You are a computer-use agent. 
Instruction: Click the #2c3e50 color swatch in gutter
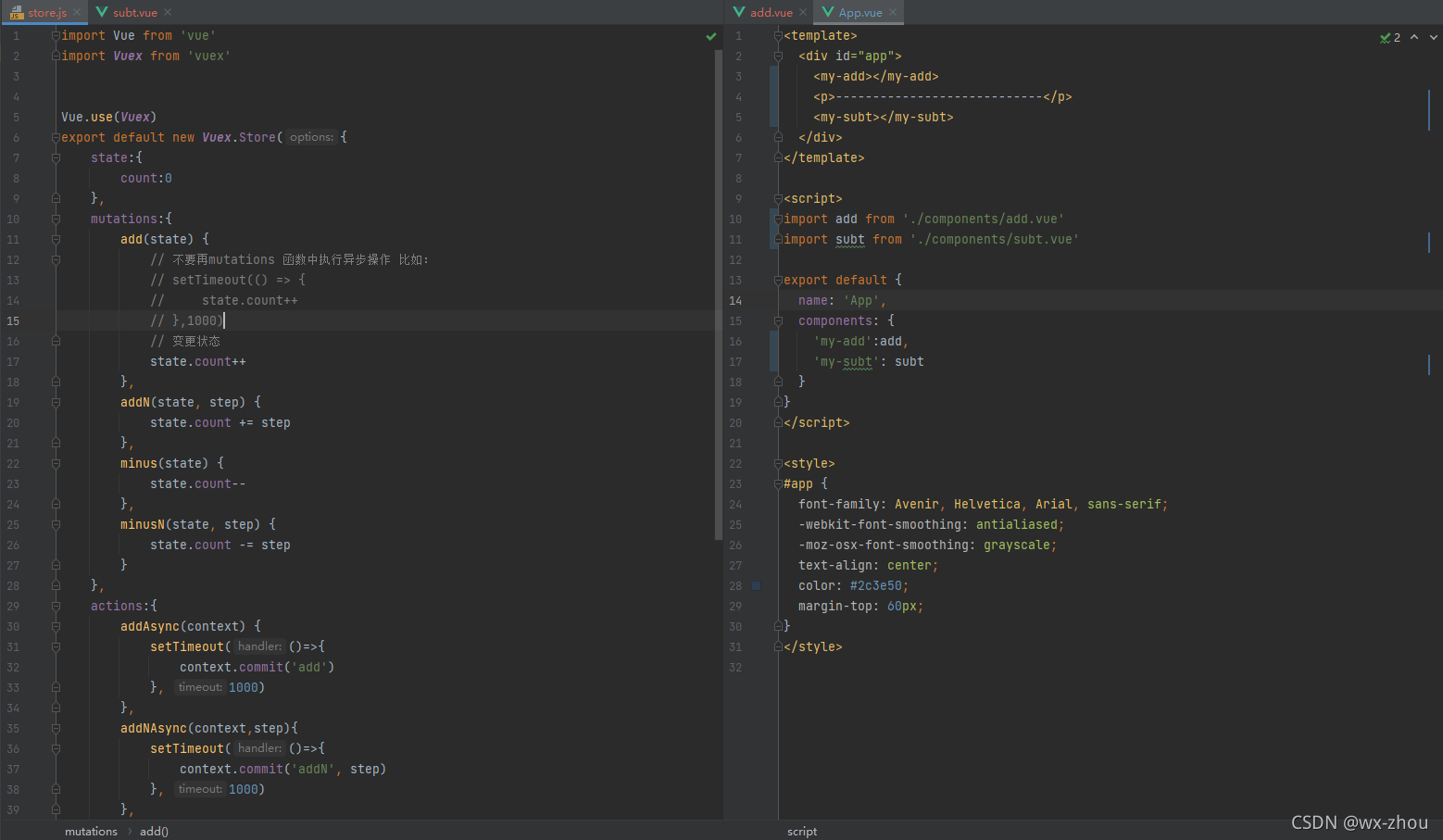(x=756, y=585)
